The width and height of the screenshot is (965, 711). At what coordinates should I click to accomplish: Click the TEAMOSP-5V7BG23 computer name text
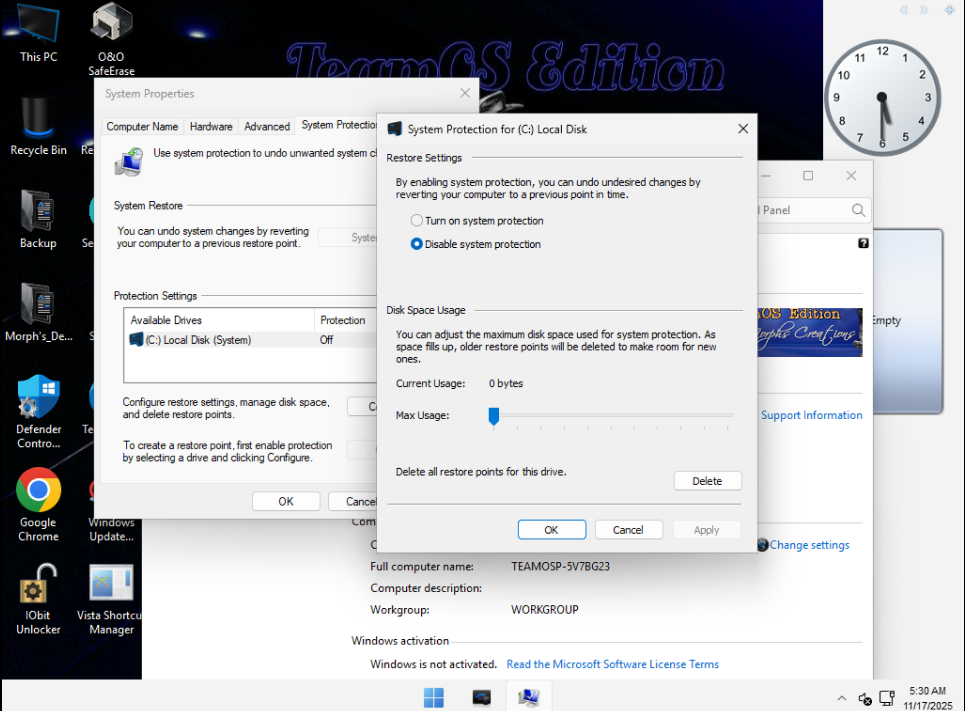click(560, 566)
